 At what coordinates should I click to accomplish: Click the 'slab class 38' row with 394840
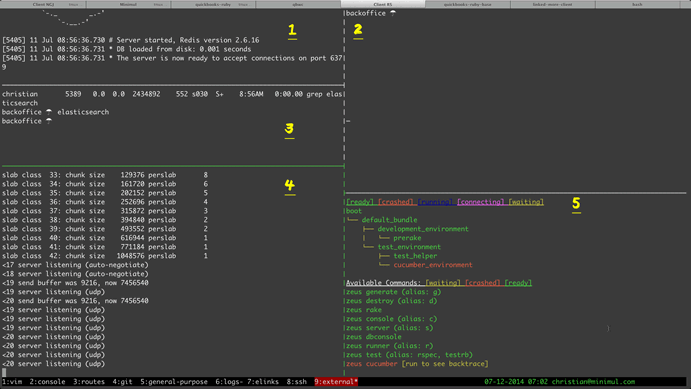pyautogui.click(x=105, y=220)
